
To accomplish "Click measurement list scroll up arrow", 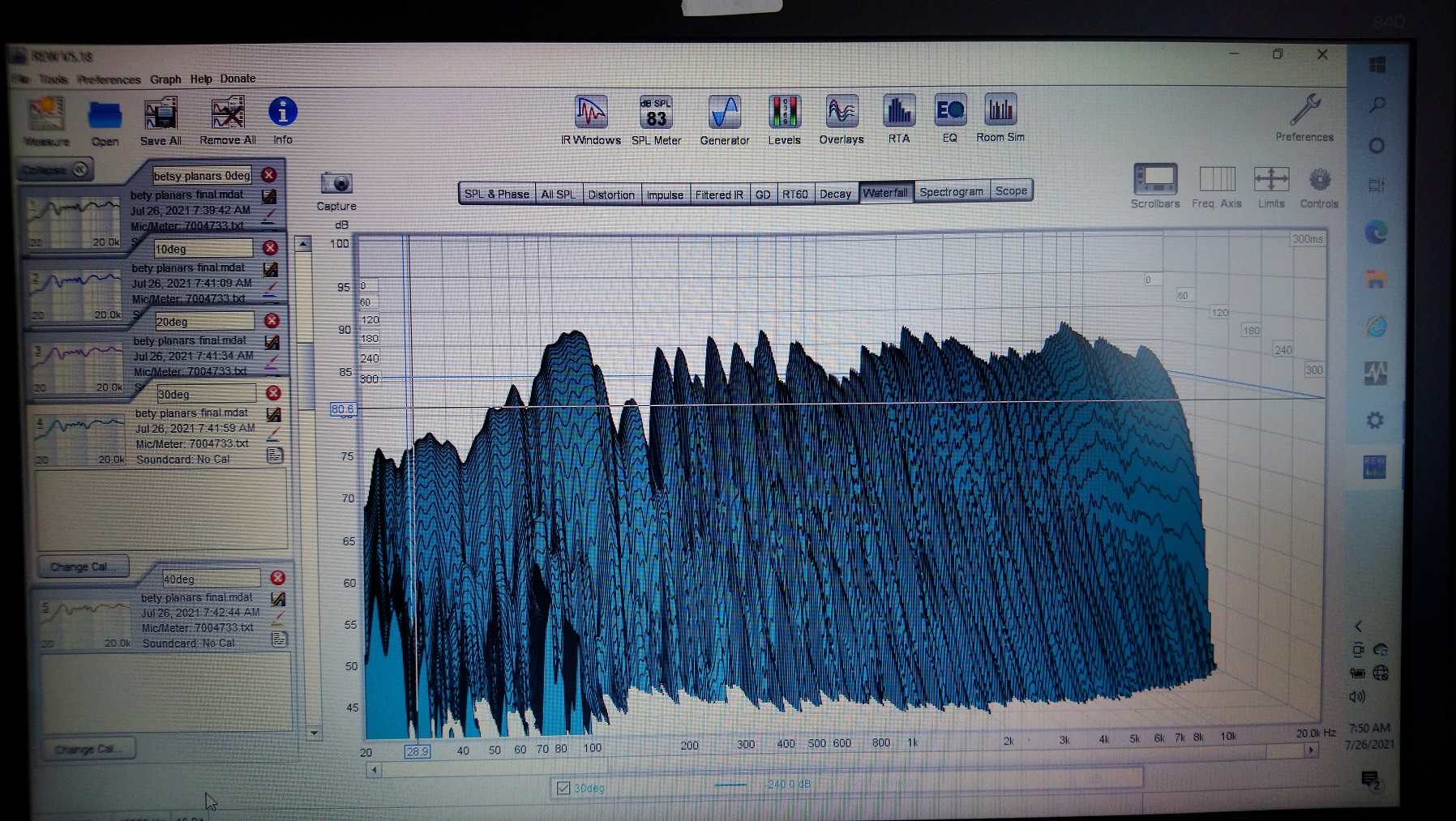I will tap(303, 243).
